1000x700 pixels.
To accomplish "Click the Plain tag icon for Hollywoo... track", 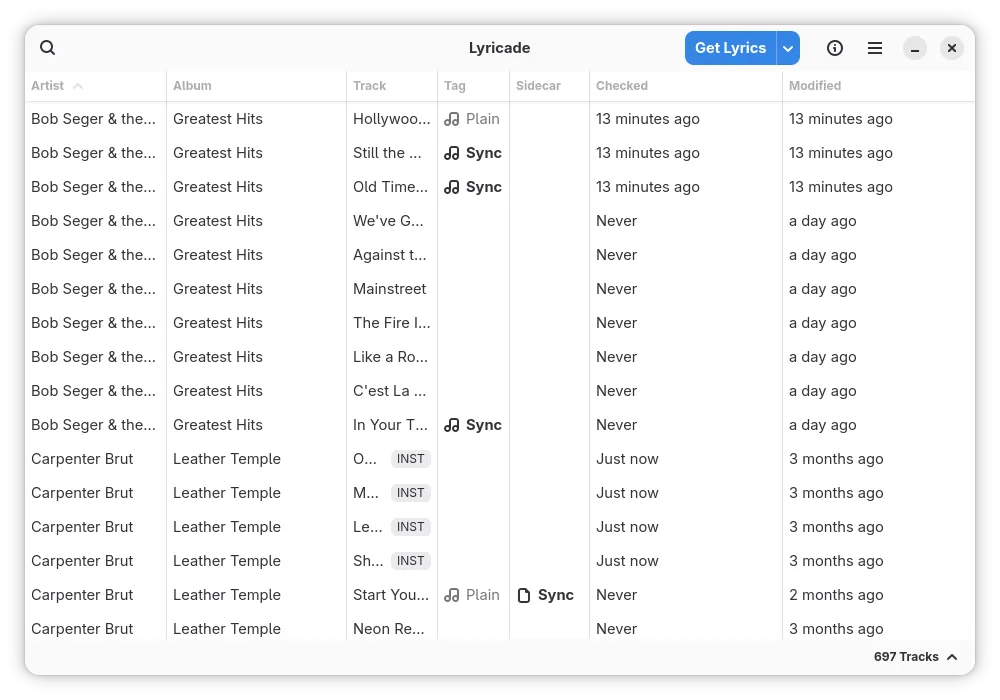I will 452,119.
